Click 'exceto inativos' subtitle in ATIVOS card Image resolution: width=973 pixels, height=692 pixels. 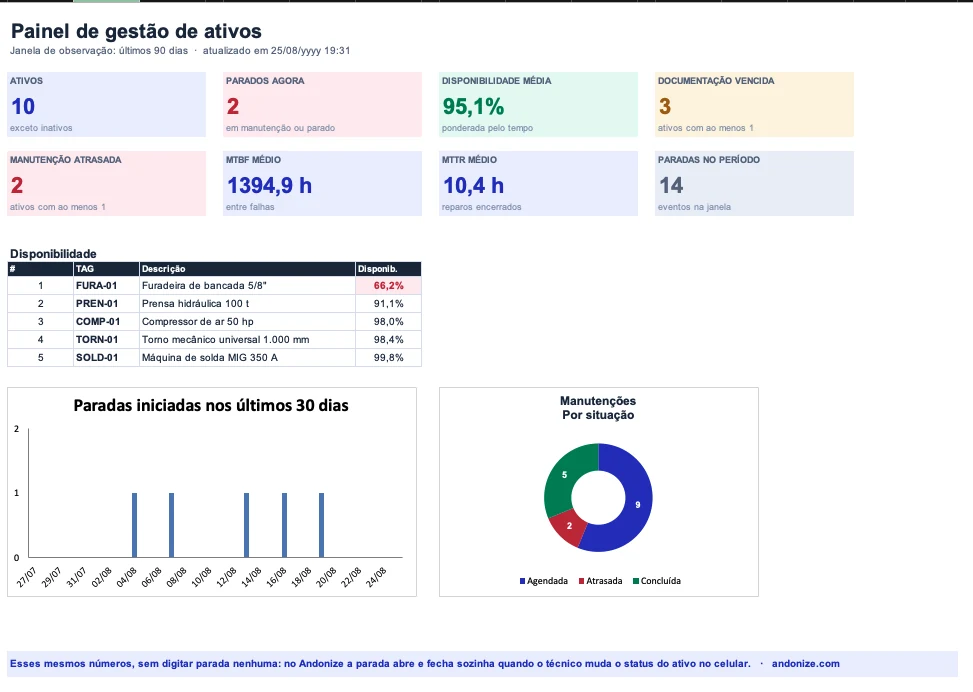[x=41, y=128]
